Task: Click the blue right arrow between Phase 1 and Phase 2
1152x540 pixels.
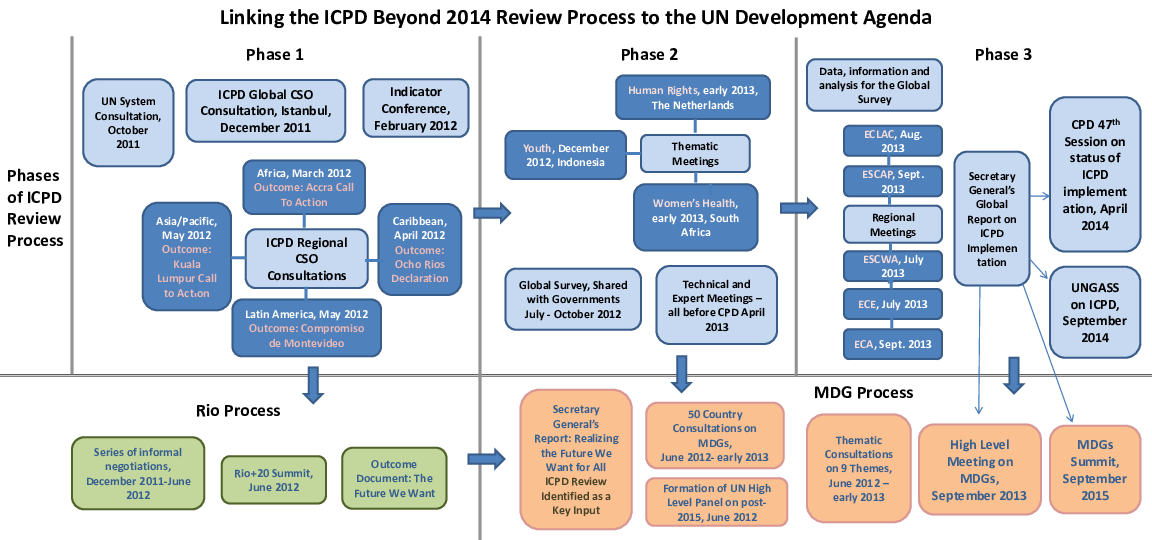Action: [x=490, y=212]
